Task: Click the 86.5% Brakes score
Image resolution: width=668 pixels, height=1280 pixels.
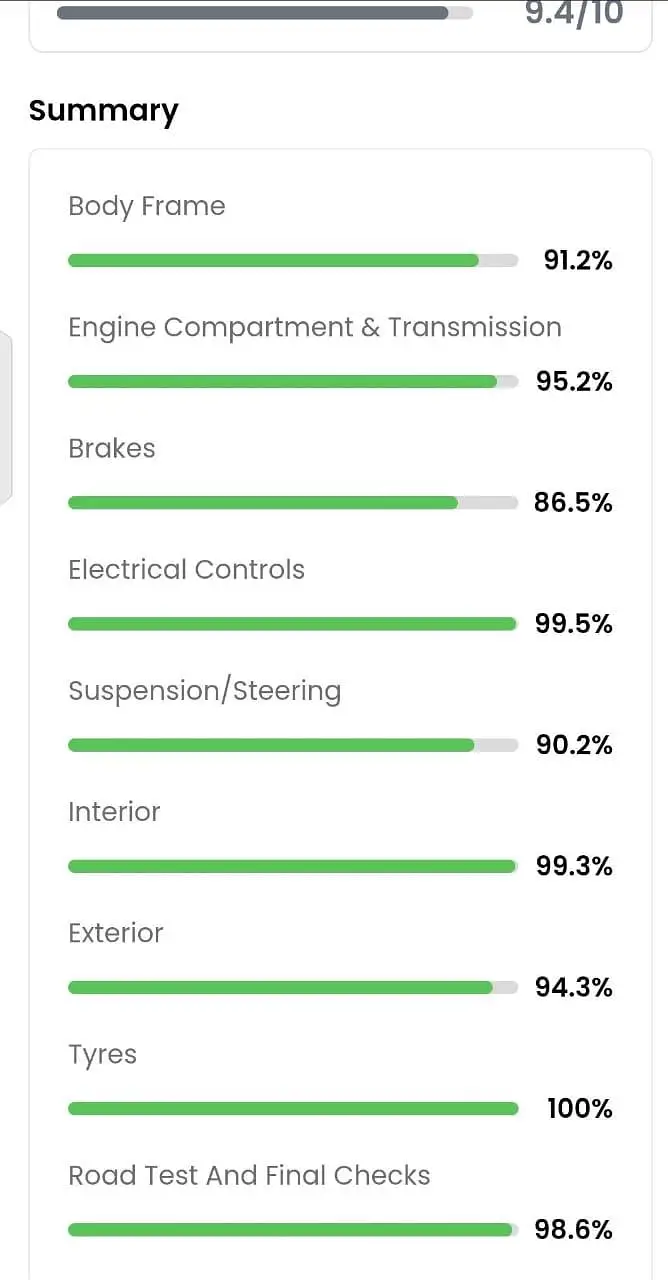Action: (573, 503)
